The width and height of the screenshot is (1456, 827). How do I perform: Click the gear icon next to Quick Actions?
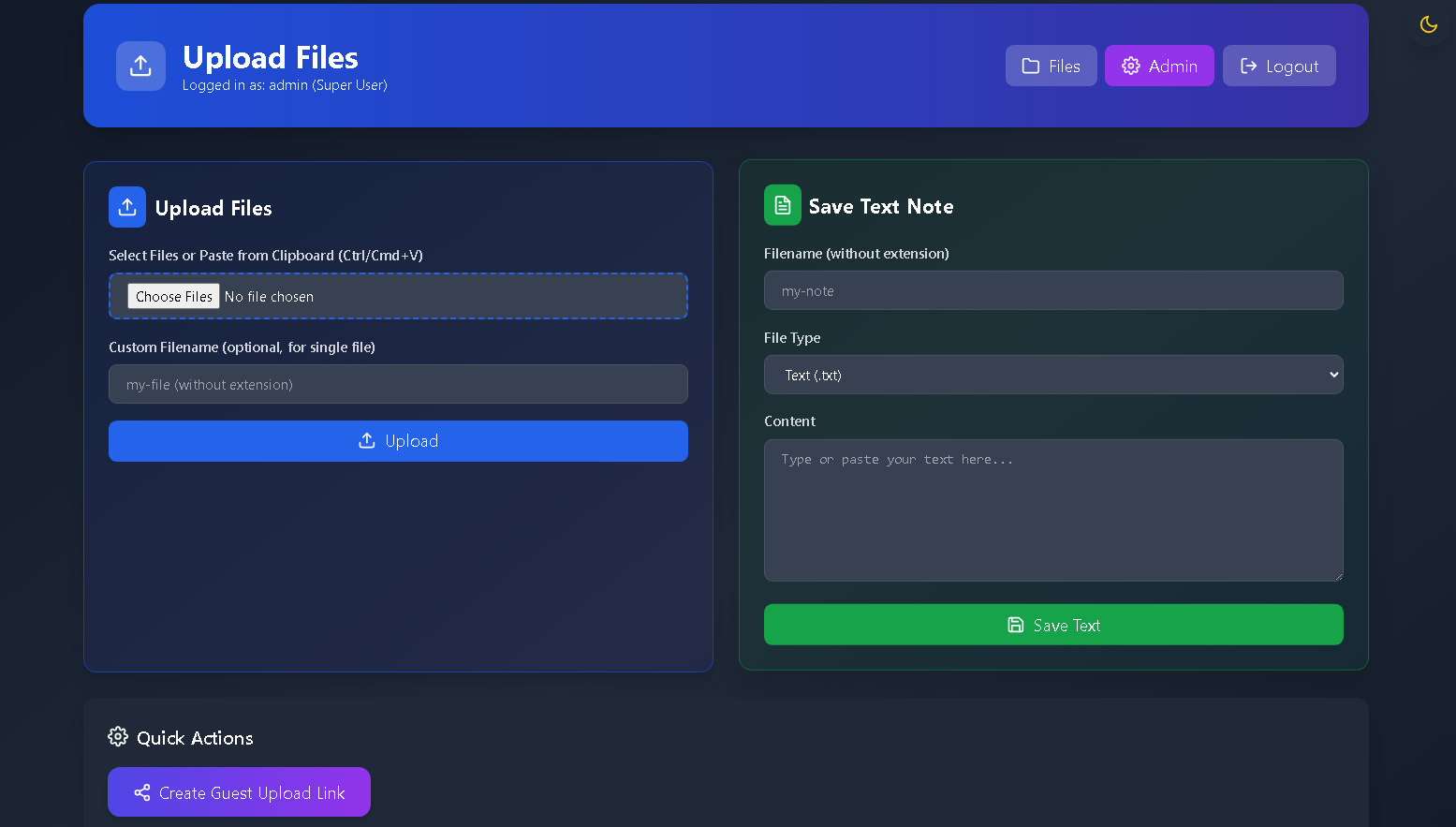pos(117,737)
